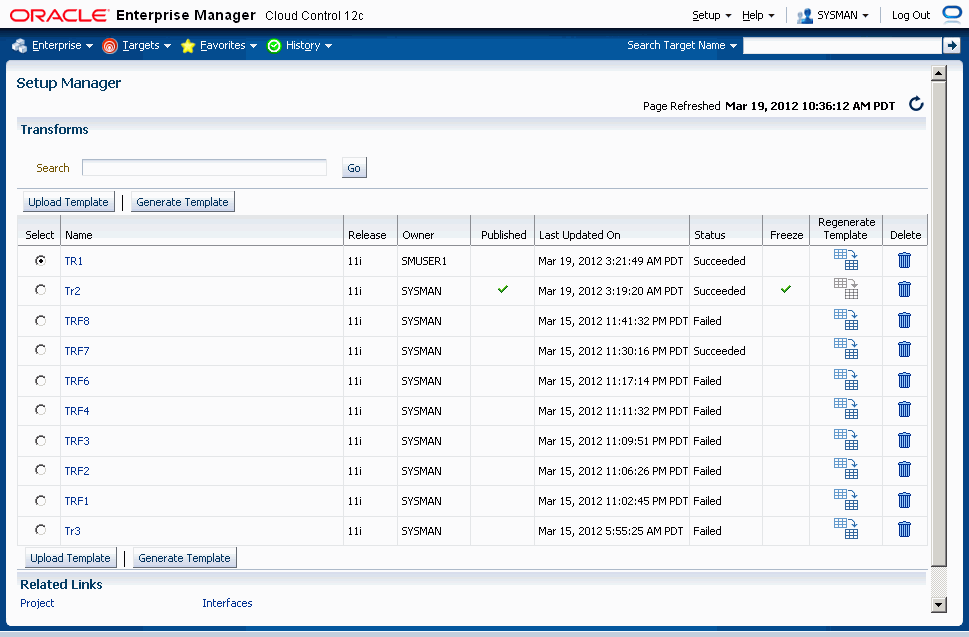This screenshot has height=637, width=969.
Task: Click the top Upload Template button
Action: 68,202
